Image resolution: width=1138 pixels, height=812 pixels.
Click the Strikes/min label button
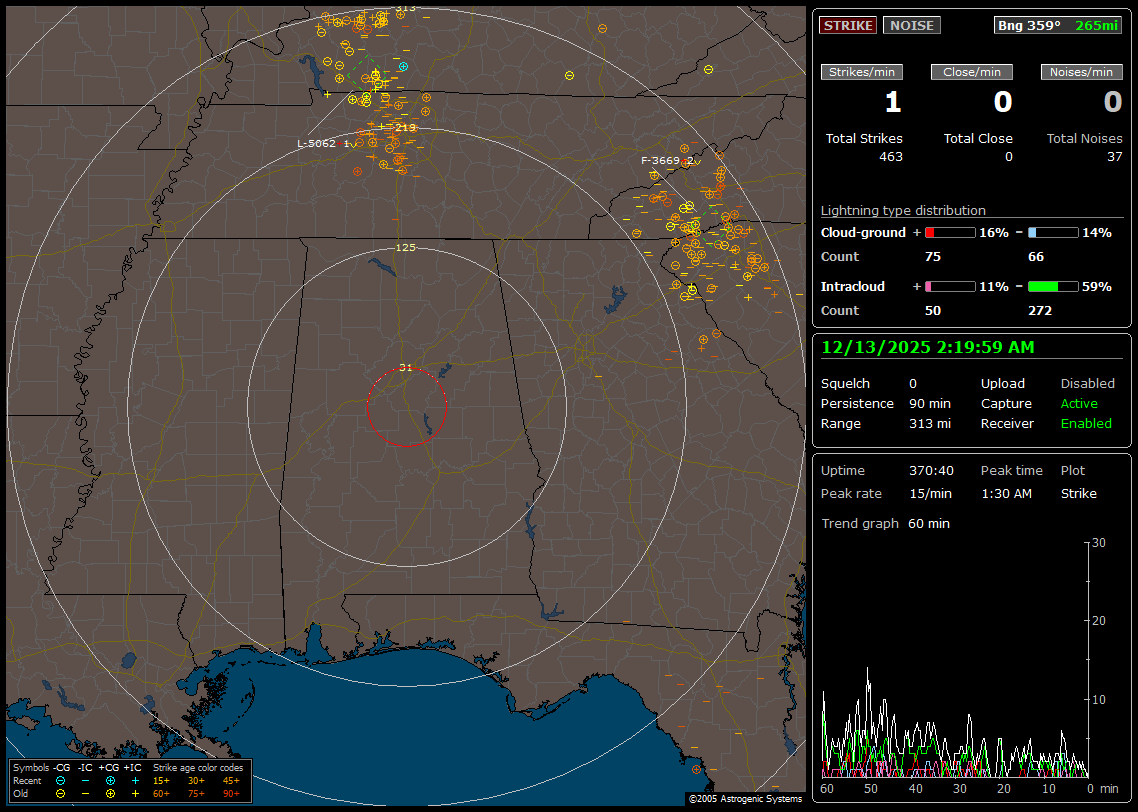[862, 72]
